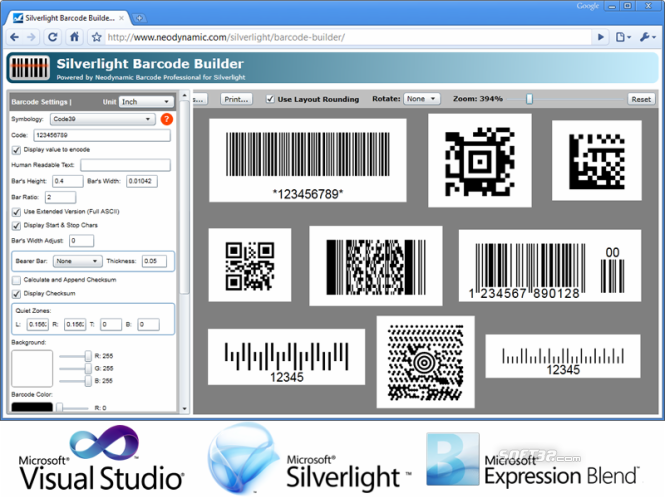Viewport: 665px width, 498px height.
Task: Click the black Barcode Color swatch
Action: coord(32,407)
